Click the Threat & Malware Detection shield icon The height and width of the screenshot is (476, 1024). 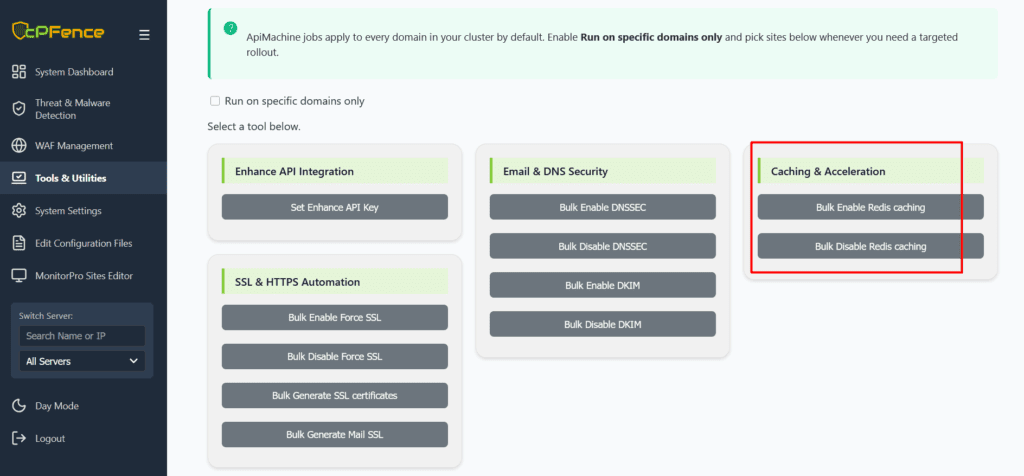(18, 109)
